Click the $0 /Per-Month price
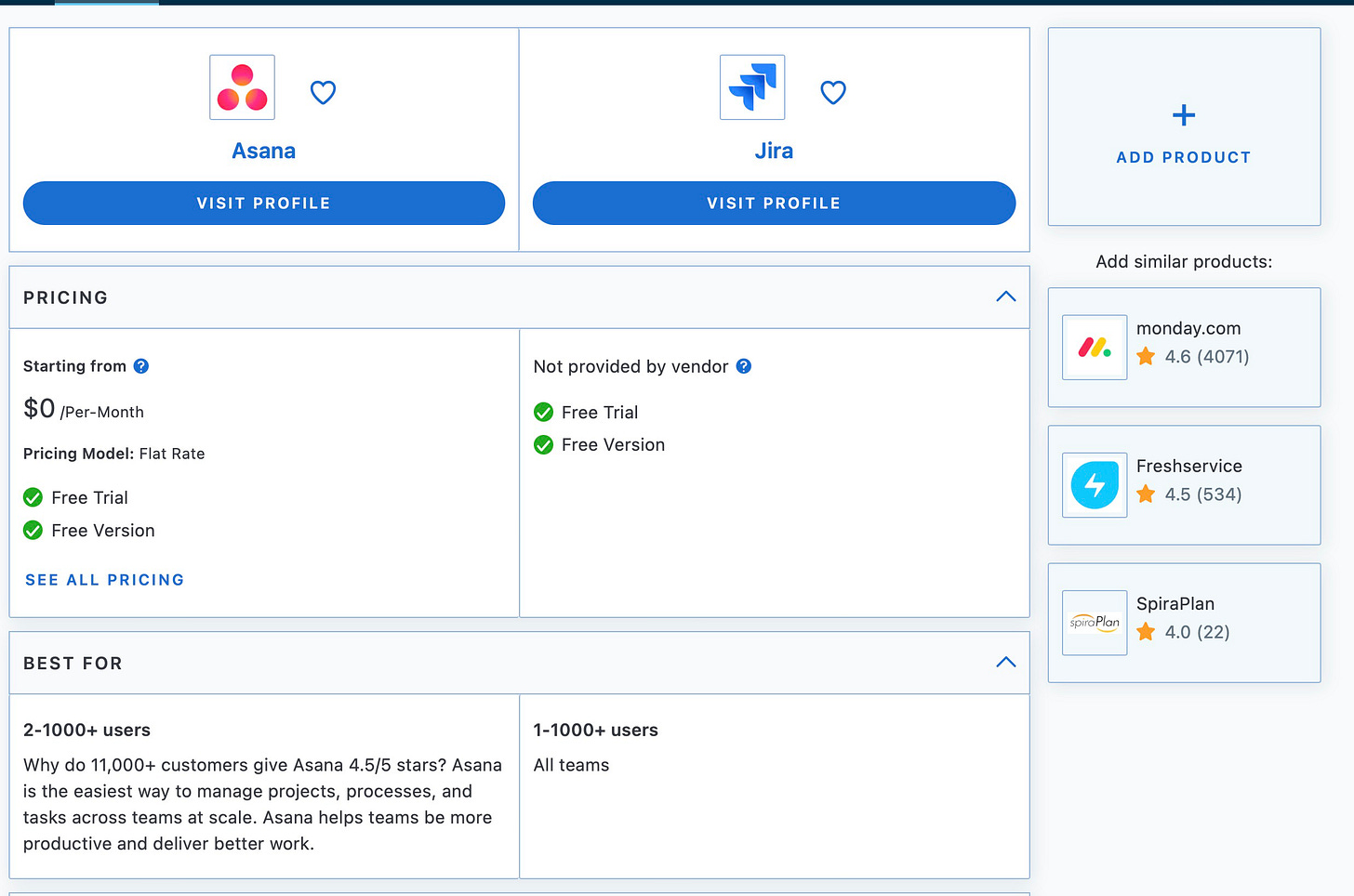This screenshot has height=896, width=1354. pyautogui.click(x=84, y=409)
